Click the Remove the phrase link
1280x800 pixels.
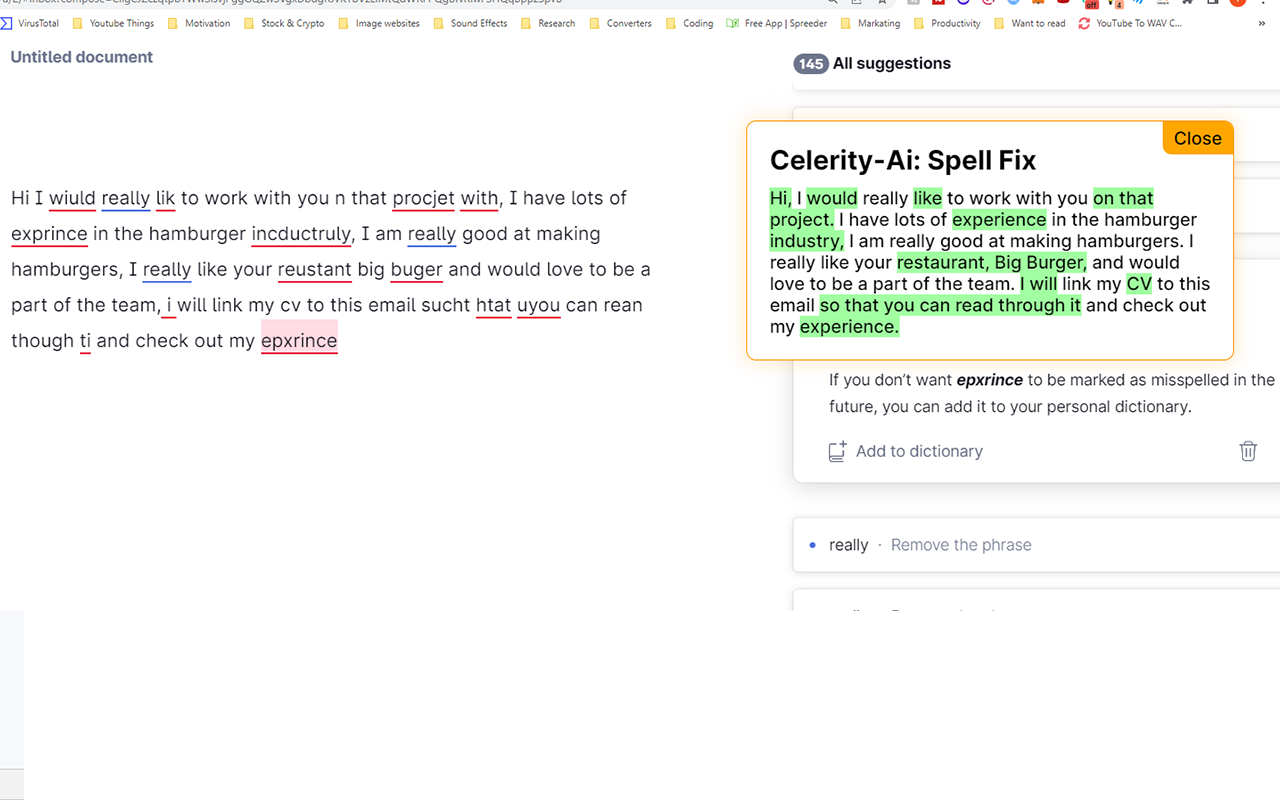click(960, 545)
